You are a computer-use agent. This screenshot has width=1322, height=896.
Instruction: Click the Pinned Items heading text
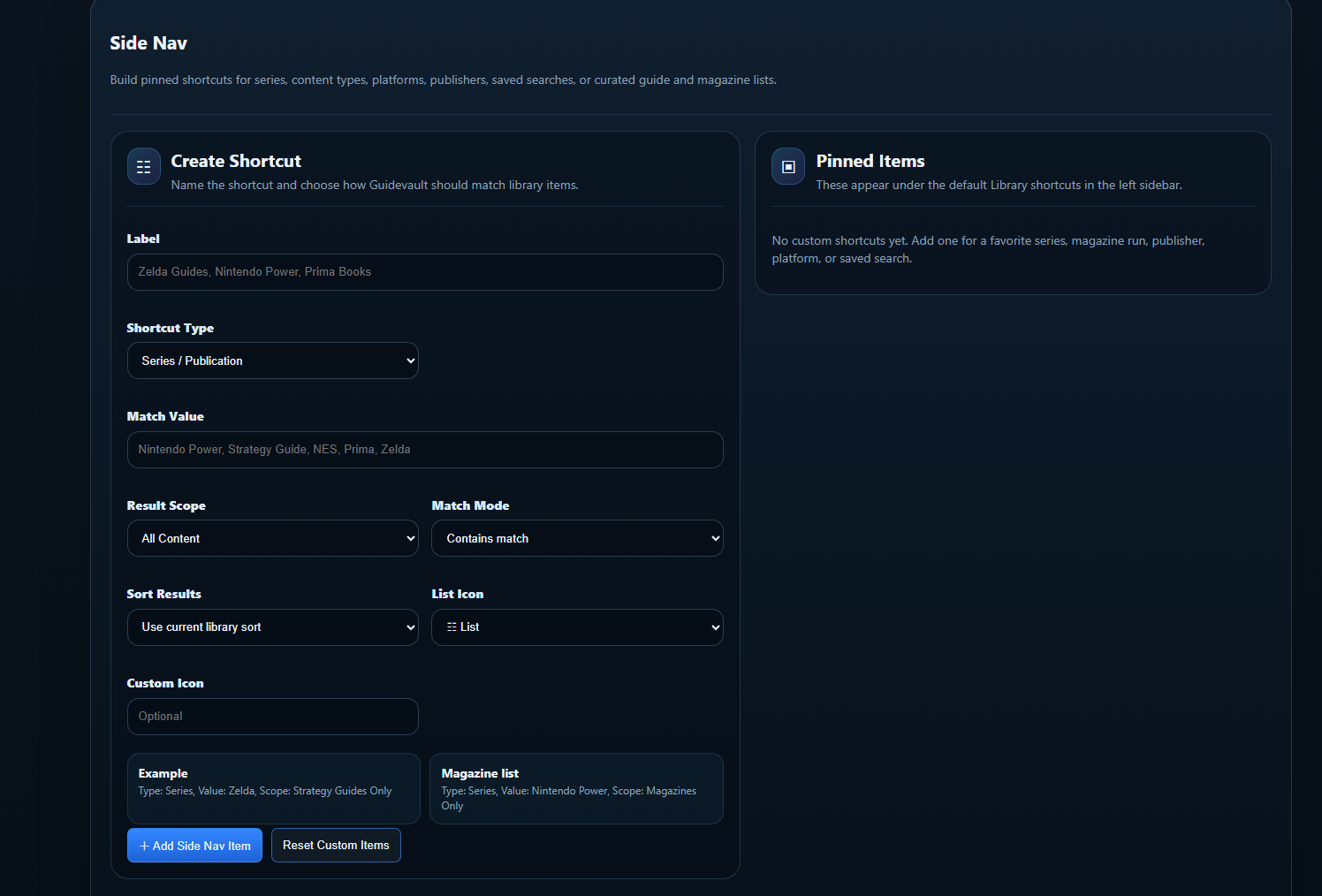pyautogui.click(x=870, y=161)
